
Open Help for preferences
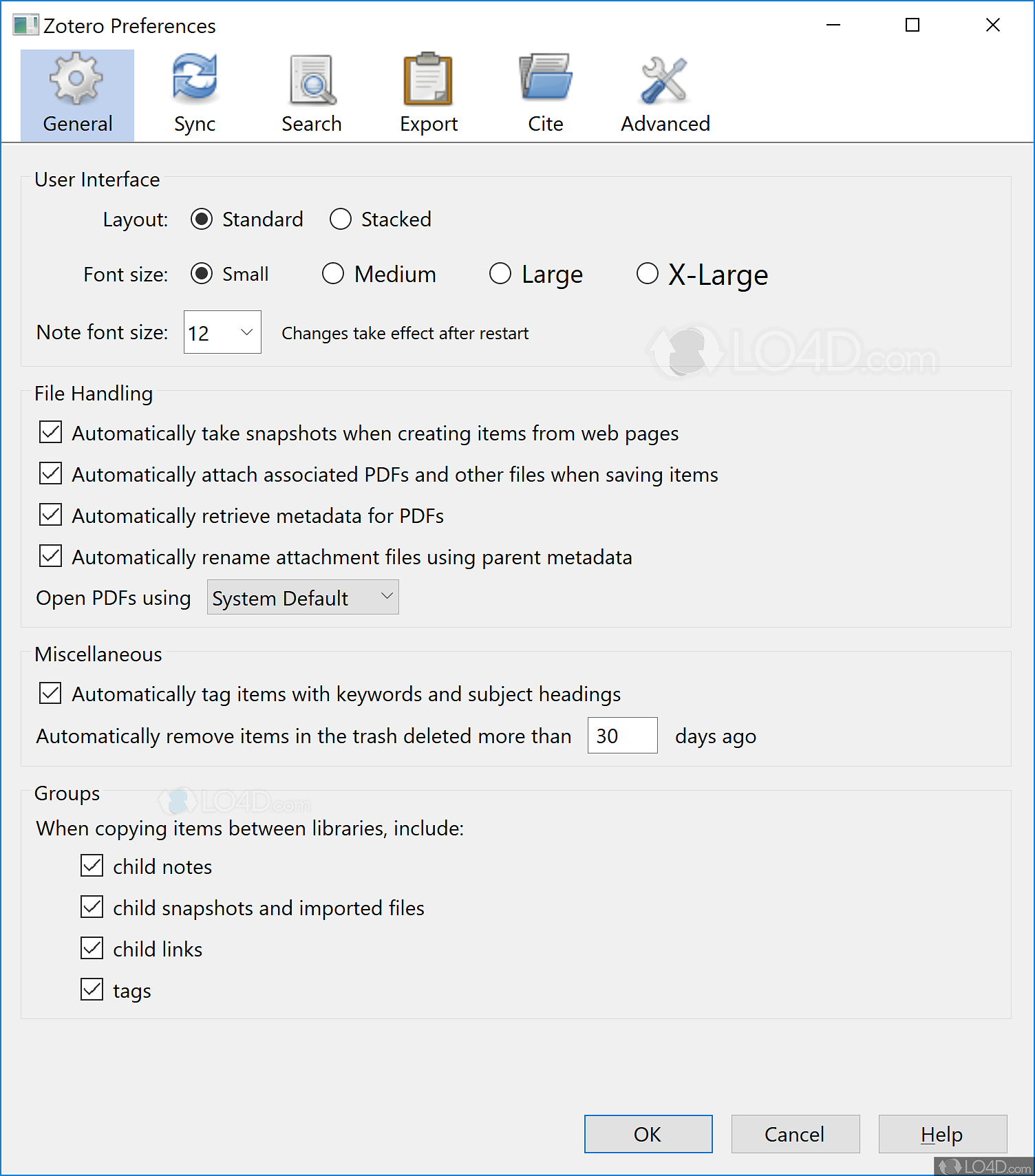[943, 1134]
